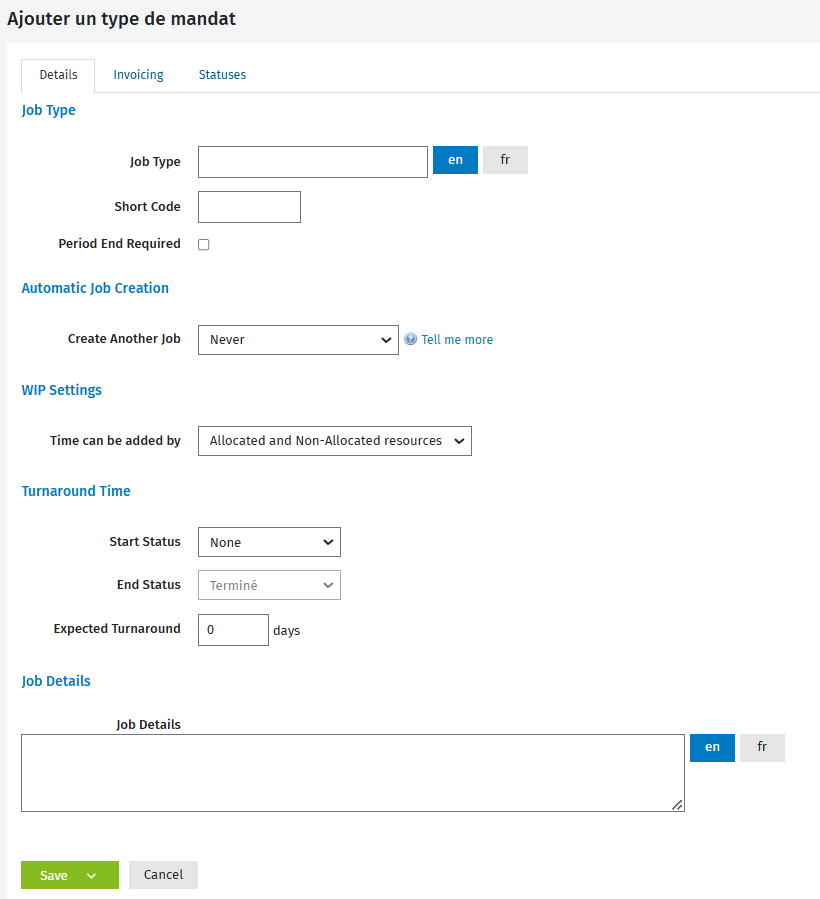The width and height of the screenshot is (820, 899).
Task: Switch Job Details language to 'en'
Action: pos(712,748)
